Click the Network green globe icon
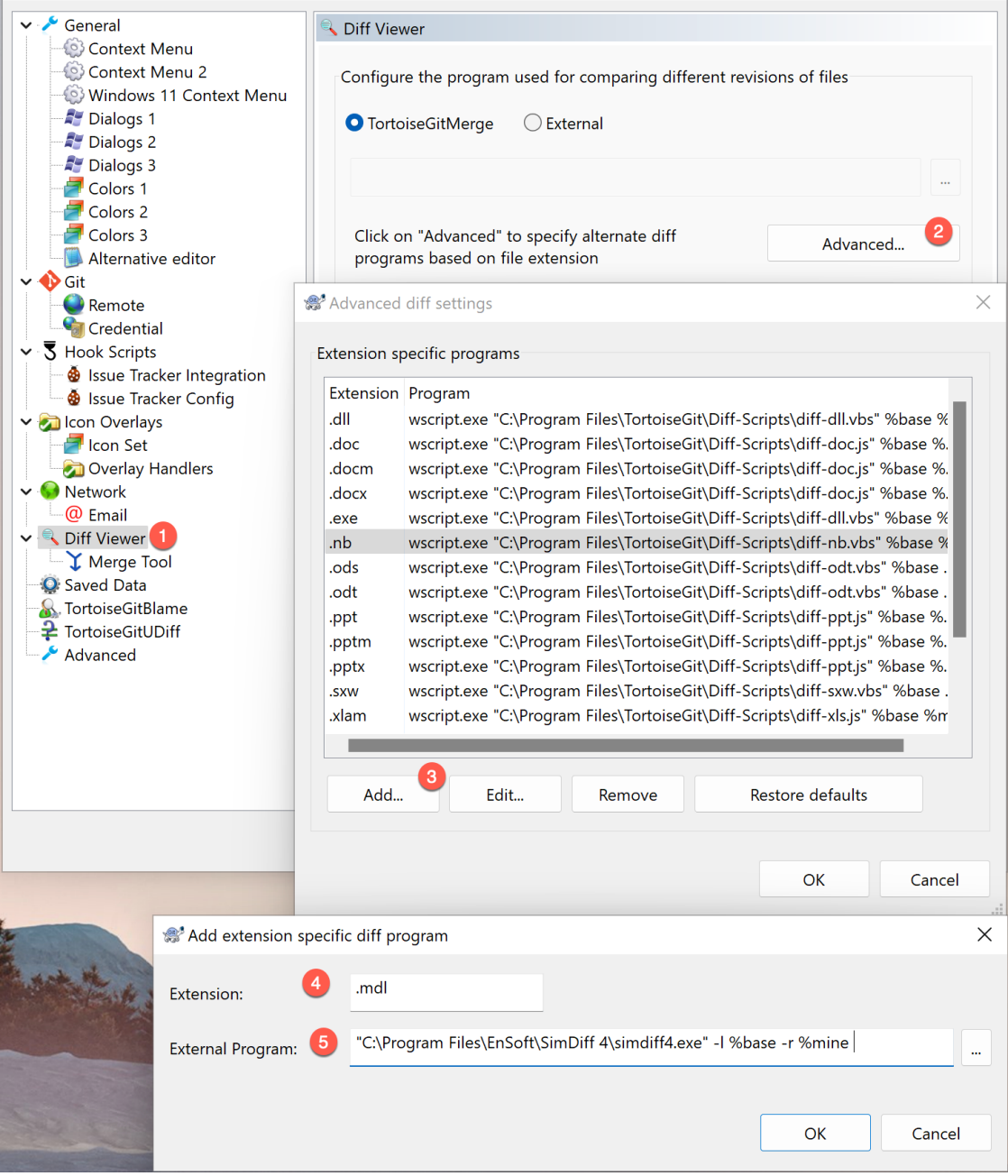Image resolution: width=1008 pixels, height=1176 pixels. [x=50, y=492]
